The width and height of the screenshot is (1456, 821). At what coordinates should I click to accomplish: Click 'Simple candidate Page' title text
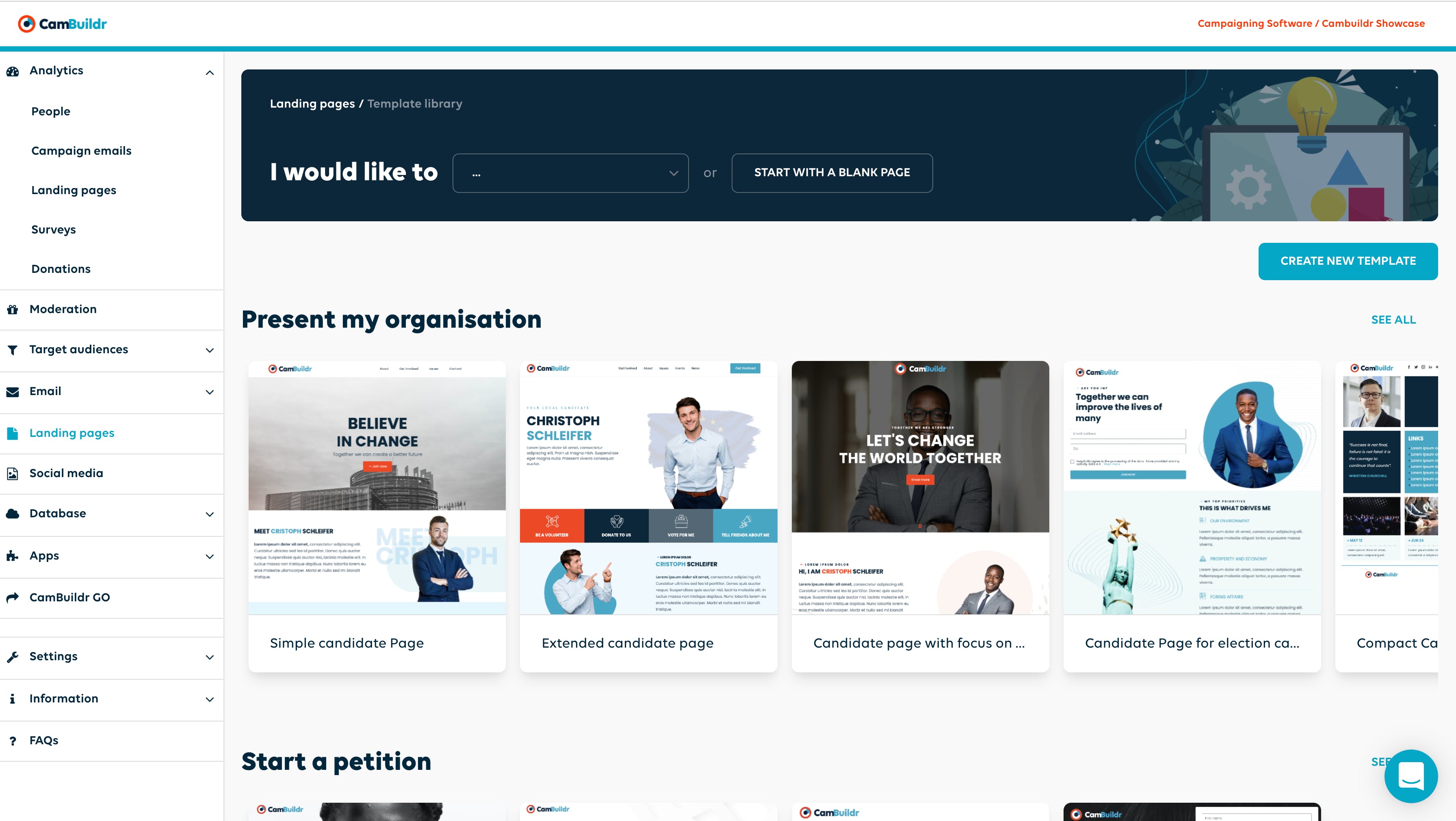coord(347,643)
